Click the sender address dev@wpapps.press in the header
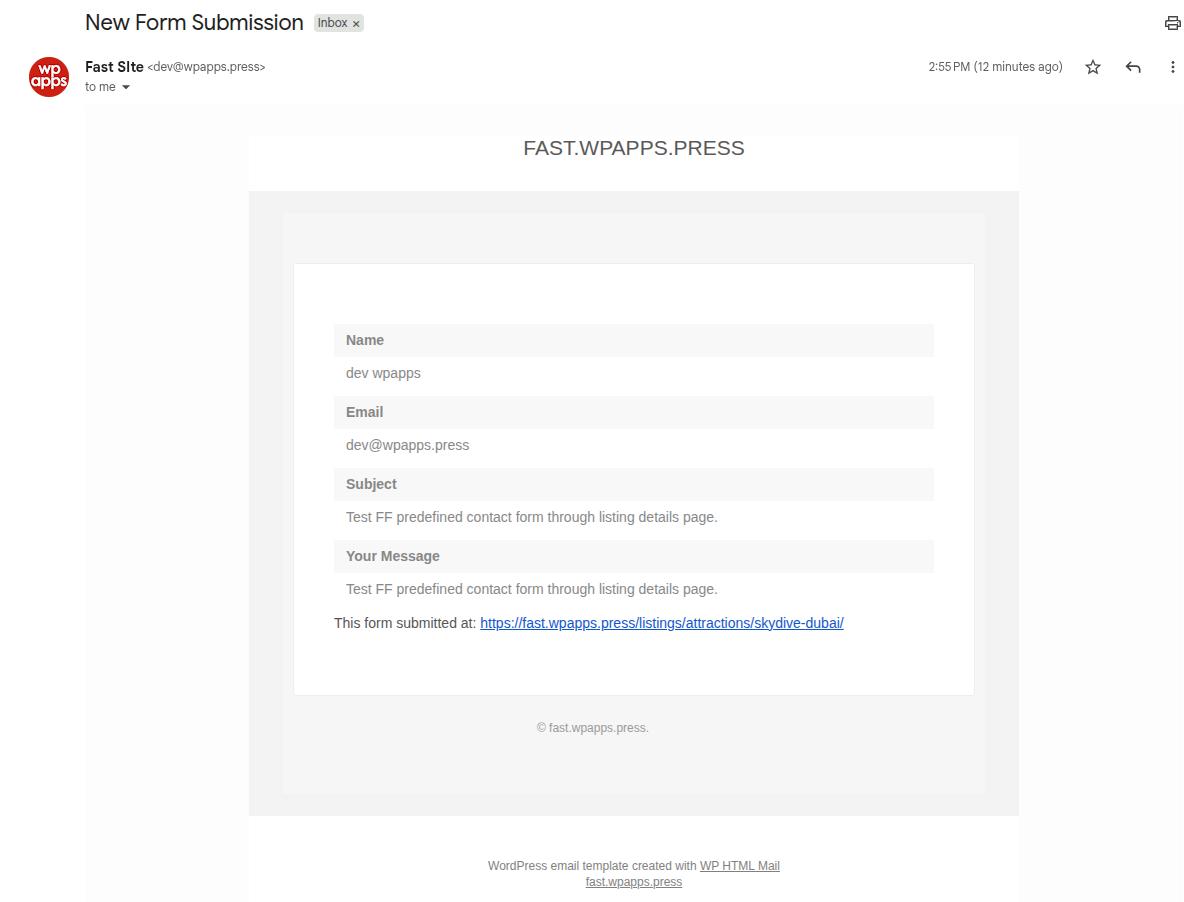Image resolution: width=1184 pixels, height=902 pixels. point(207,68)
